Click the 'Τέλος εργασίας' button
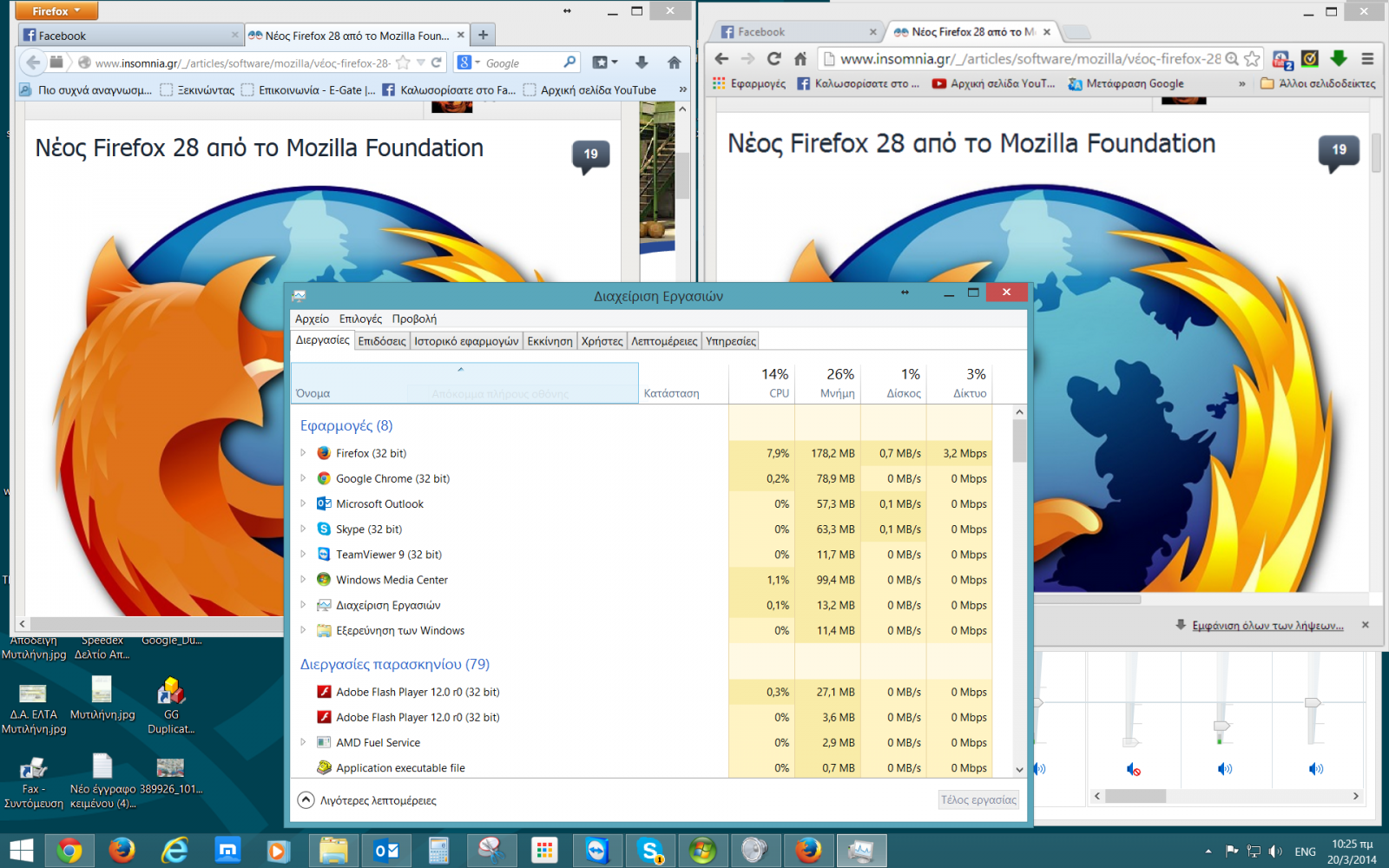This screenshot has width=1389, height=868. [x=978, y=799]
